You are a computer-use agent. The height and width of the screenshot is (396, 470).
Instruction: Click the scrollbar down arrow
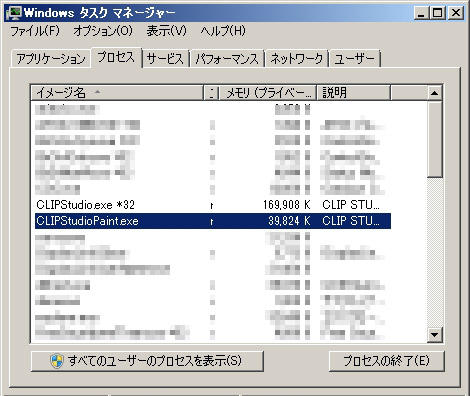pyautogui.click(x=434, y=334)
